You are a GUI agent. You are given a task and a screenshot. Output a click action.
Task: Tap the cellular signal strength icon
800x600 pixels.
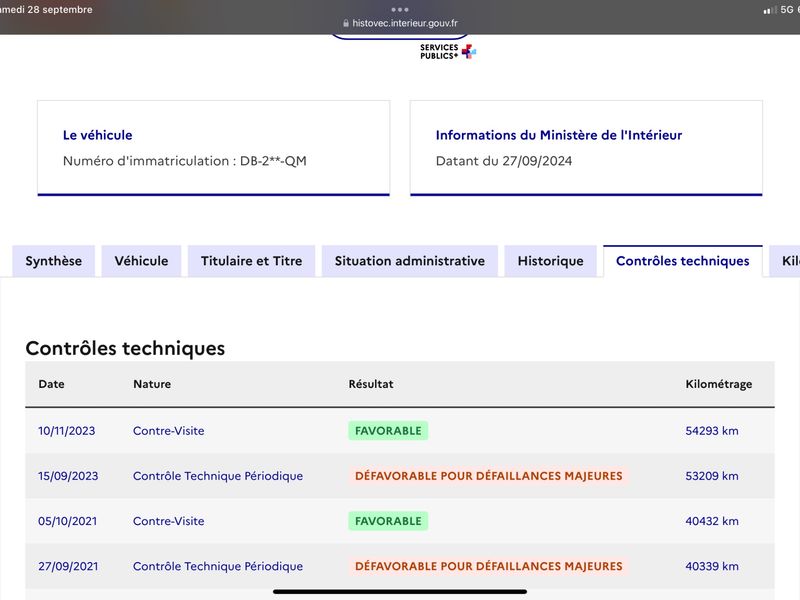770,10
